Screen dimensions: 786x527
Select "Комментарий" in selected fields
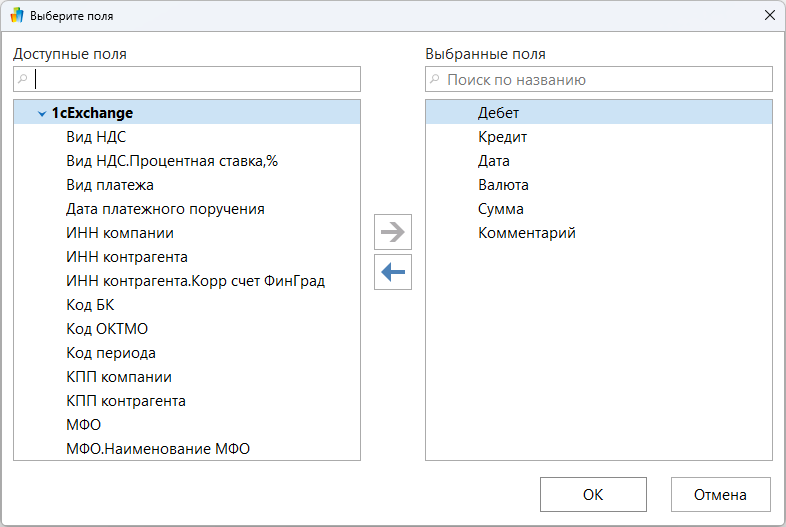(526, 233)
